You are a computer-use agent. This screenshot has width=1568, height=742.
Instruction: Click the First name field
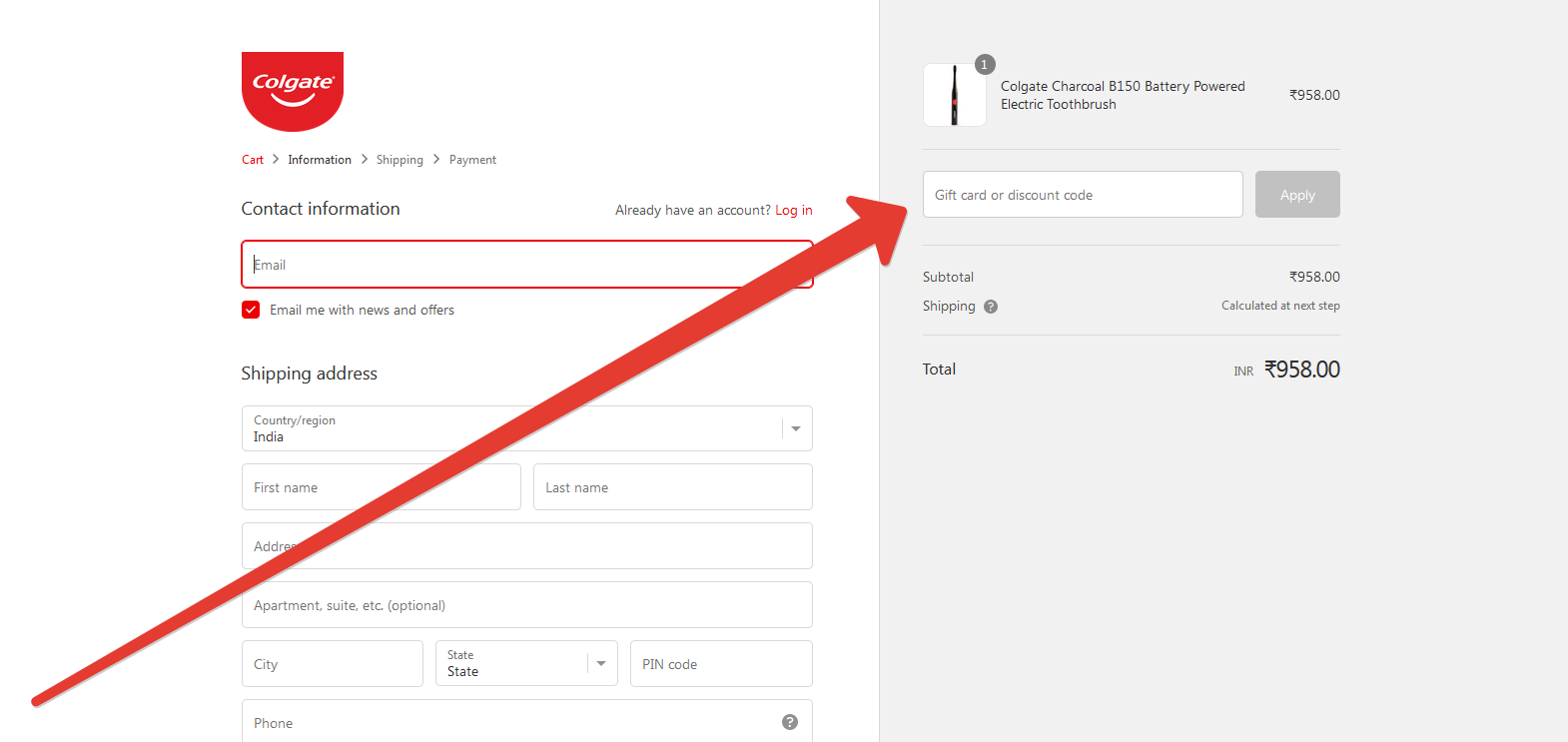(382, 487)
